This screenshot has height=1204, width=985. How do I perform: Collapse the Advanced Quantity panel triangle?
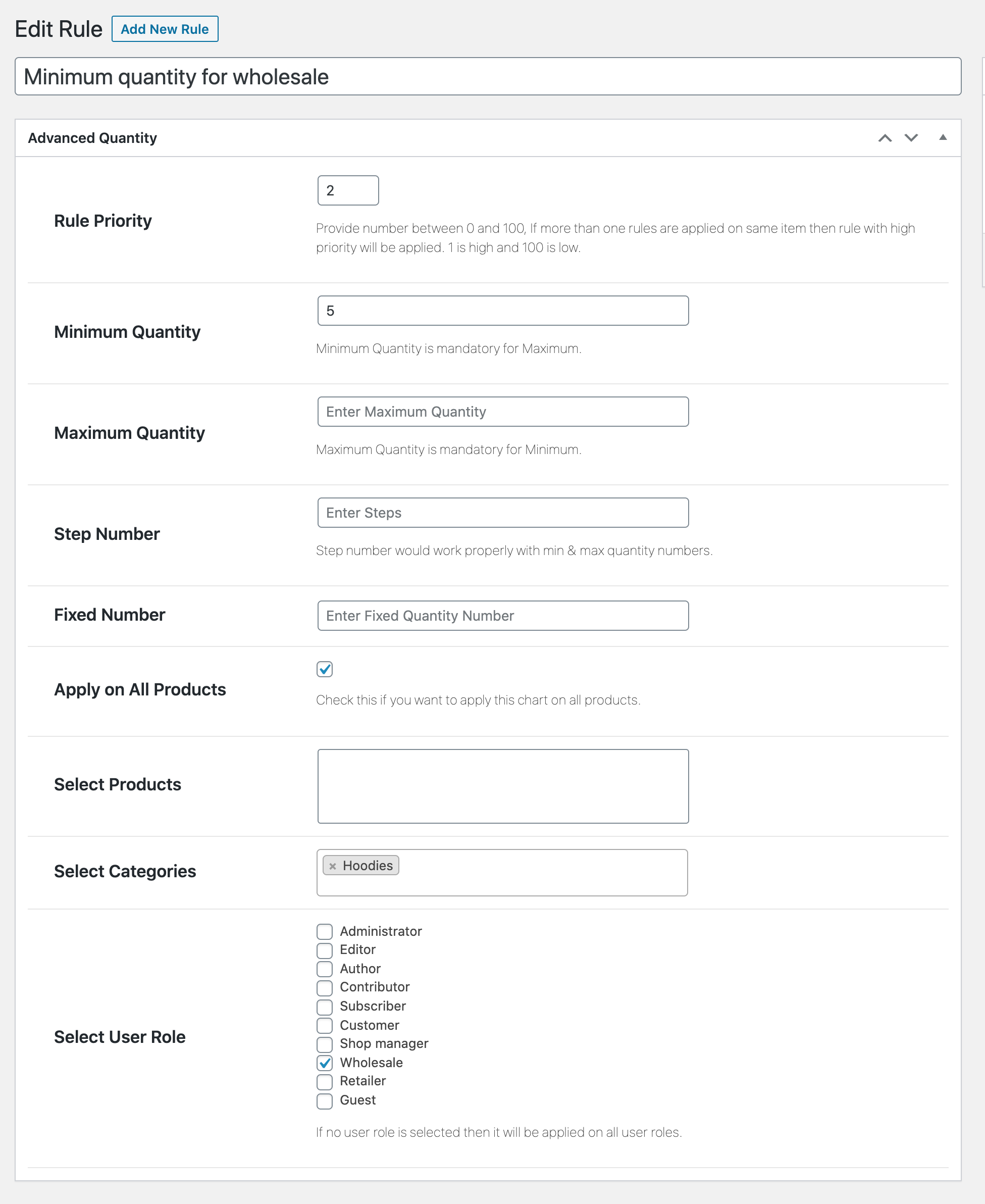(x=943, y=137)
